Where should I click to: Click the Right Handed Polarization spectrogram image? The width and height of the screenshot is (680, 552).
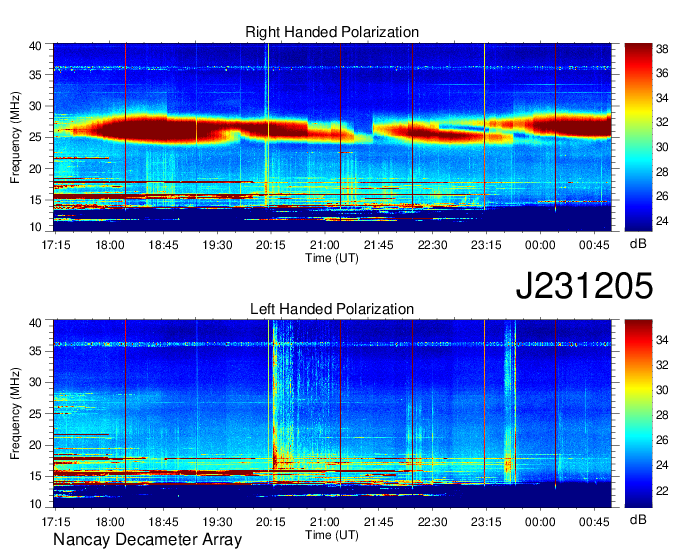pyautogui.click(x=332, y=137)
